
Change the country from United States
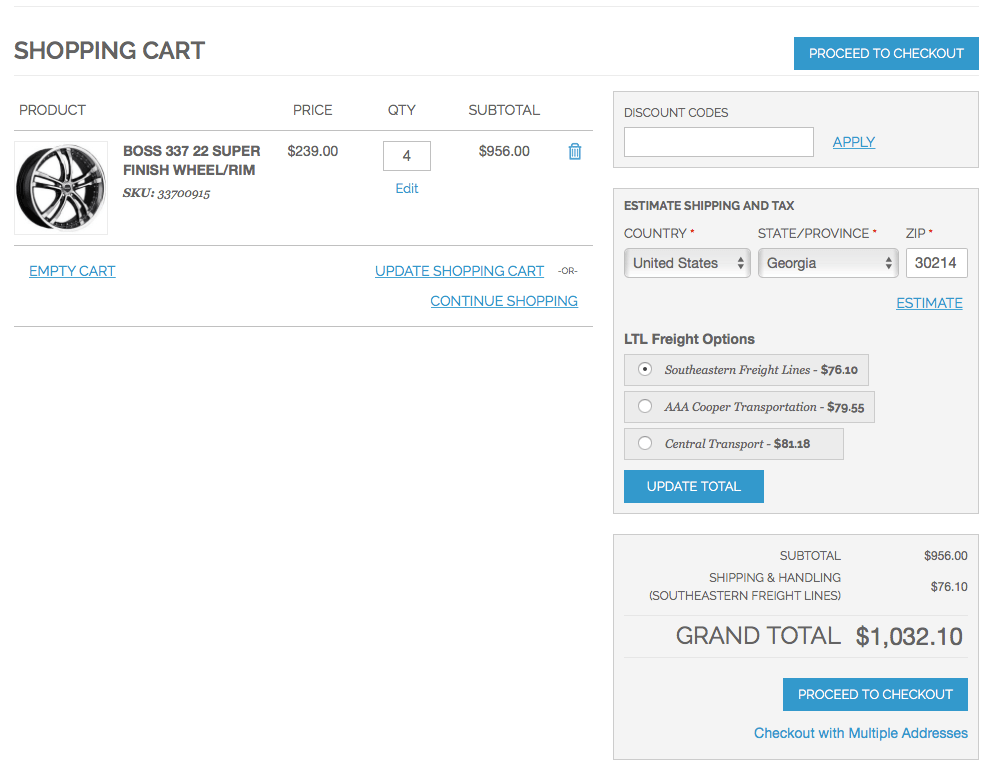click(x=687, y=262)
